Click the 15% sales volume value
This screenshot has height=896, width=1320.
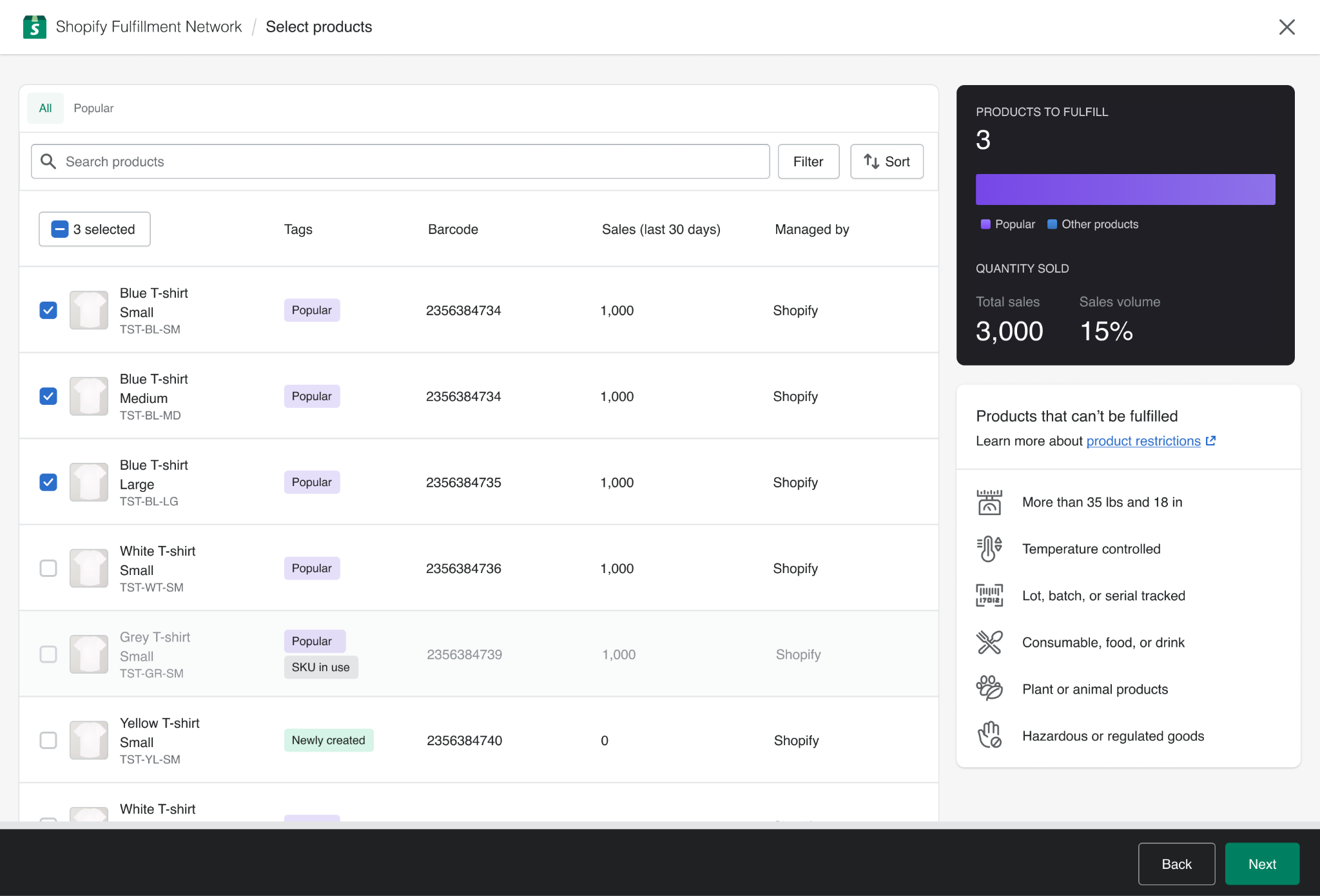pos(1106,331)
